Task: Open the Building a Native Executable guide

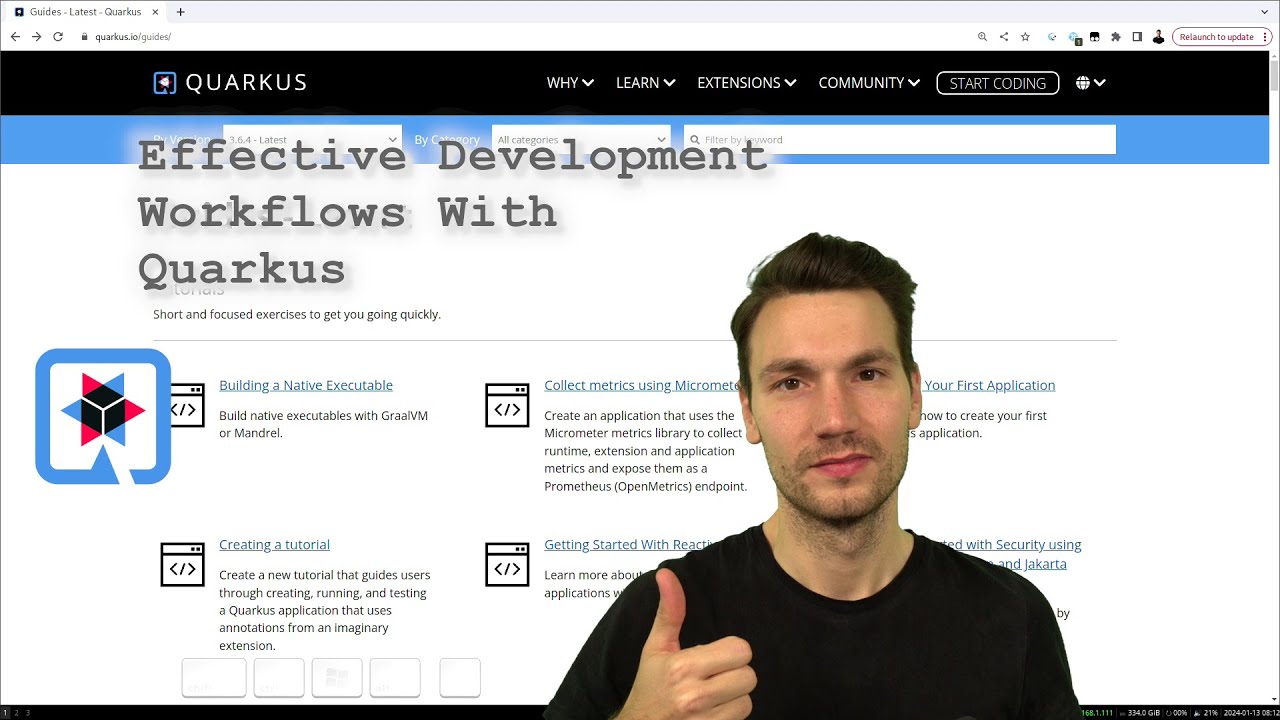Action: [x=306, y=385]
